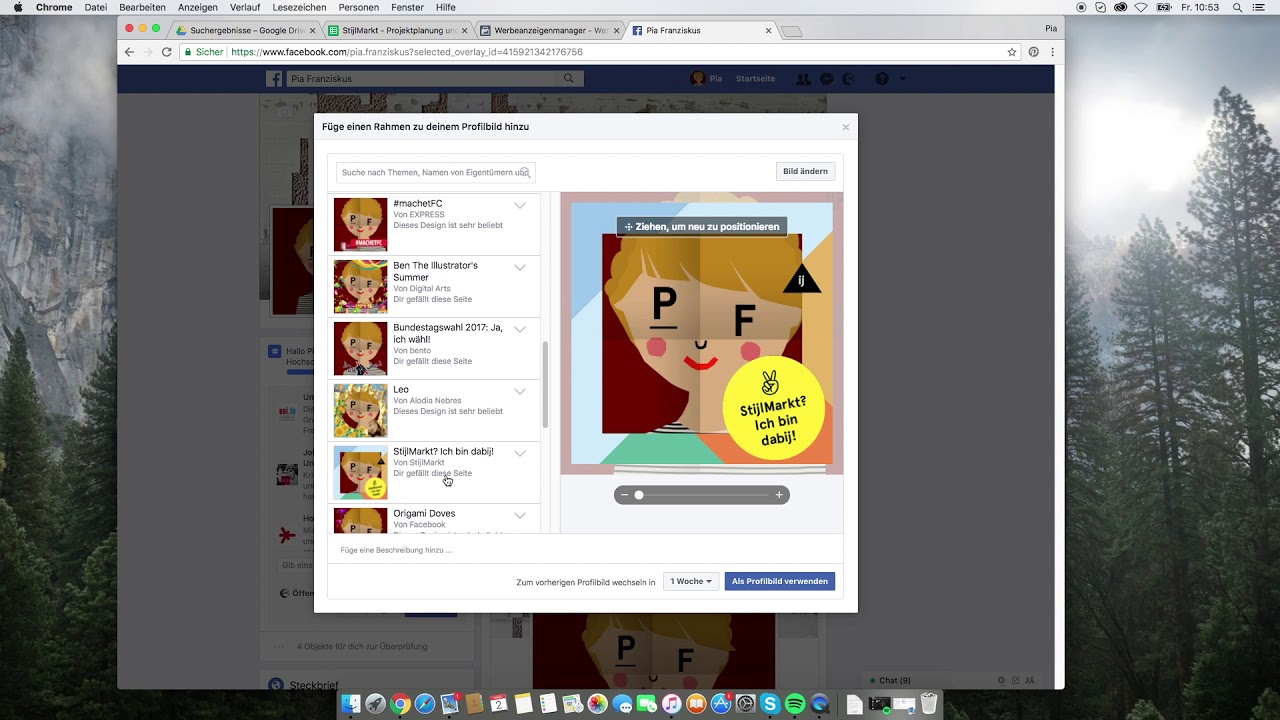Image resolution: width=1280 pixels, height=720 pixels.
Task: Open iTunes from the dock
Action: click(x=671, y=704)
